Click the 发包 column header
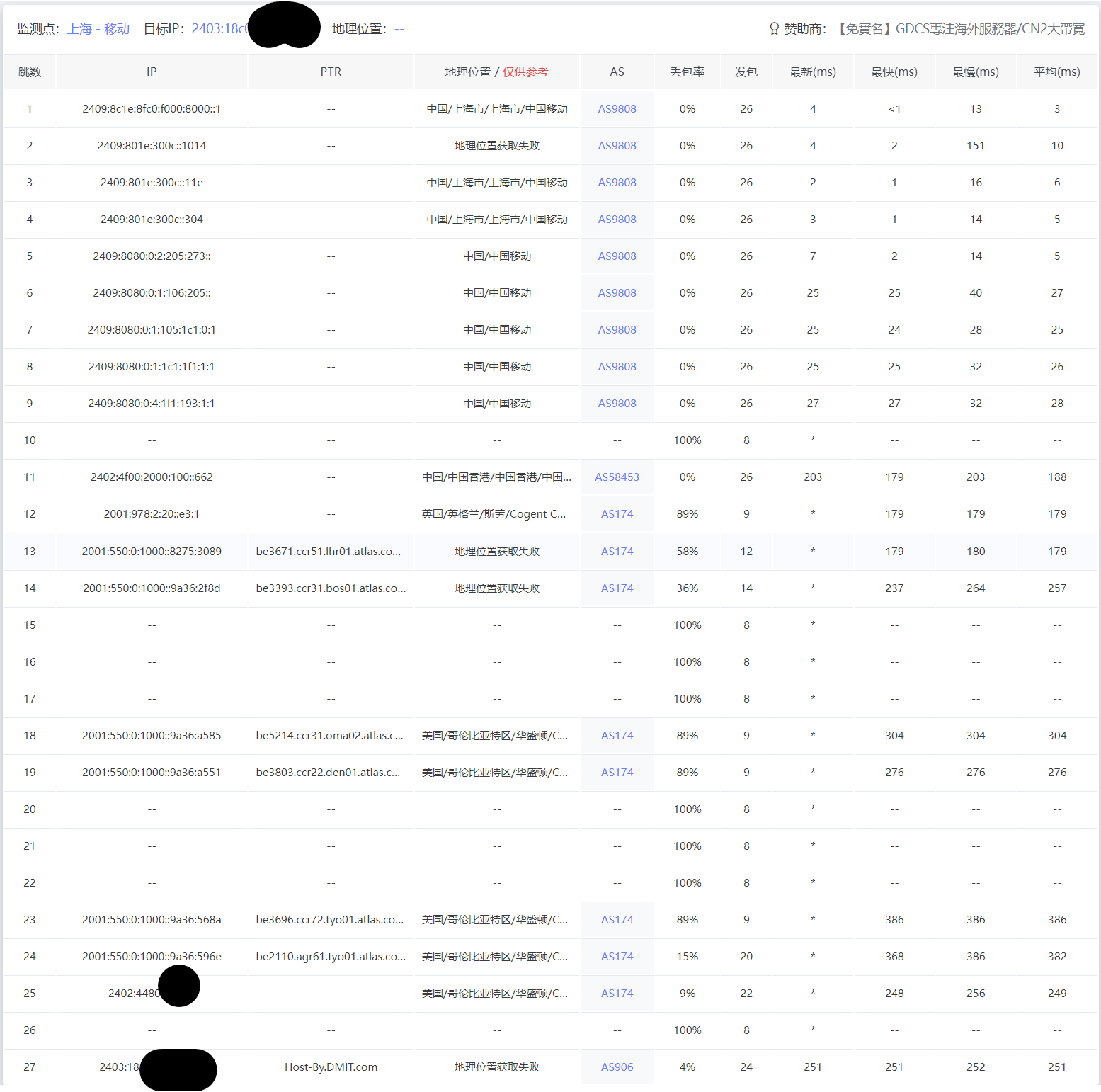The height and width of the screenshot is (1092, 1101). coord(746,72)
